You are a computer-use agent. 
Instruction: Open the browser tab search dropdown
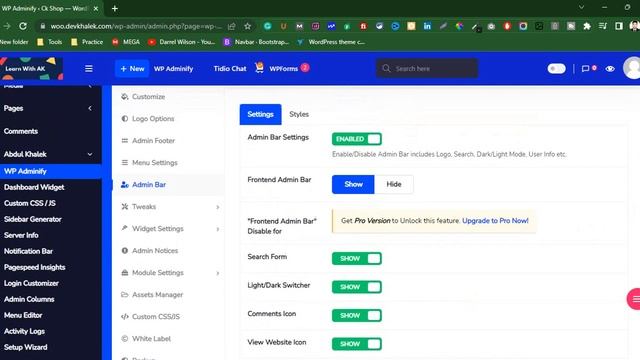click(x=581, y=7)
